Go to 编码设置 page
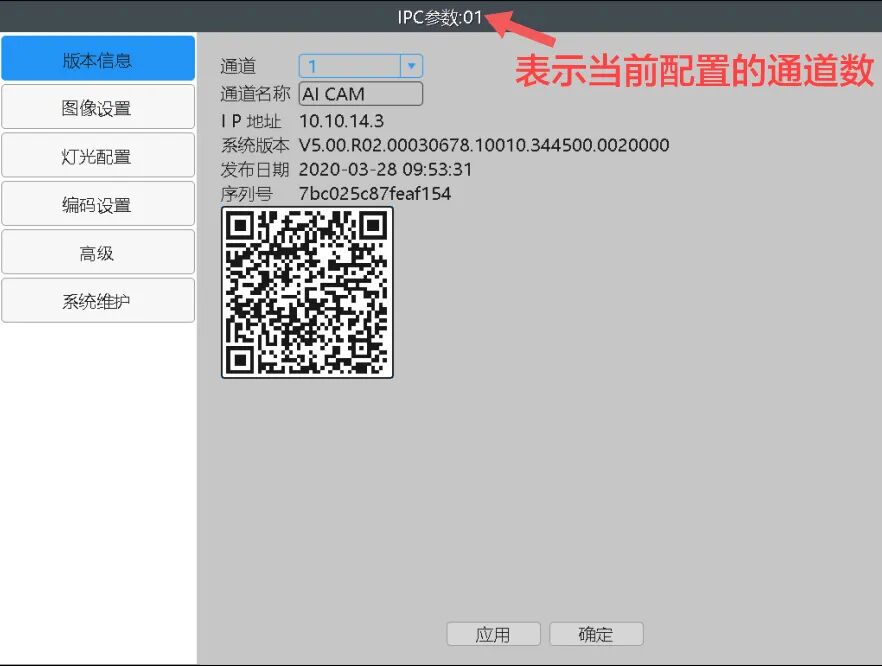The height and width of the screenshot is (666, 882). 98,204
